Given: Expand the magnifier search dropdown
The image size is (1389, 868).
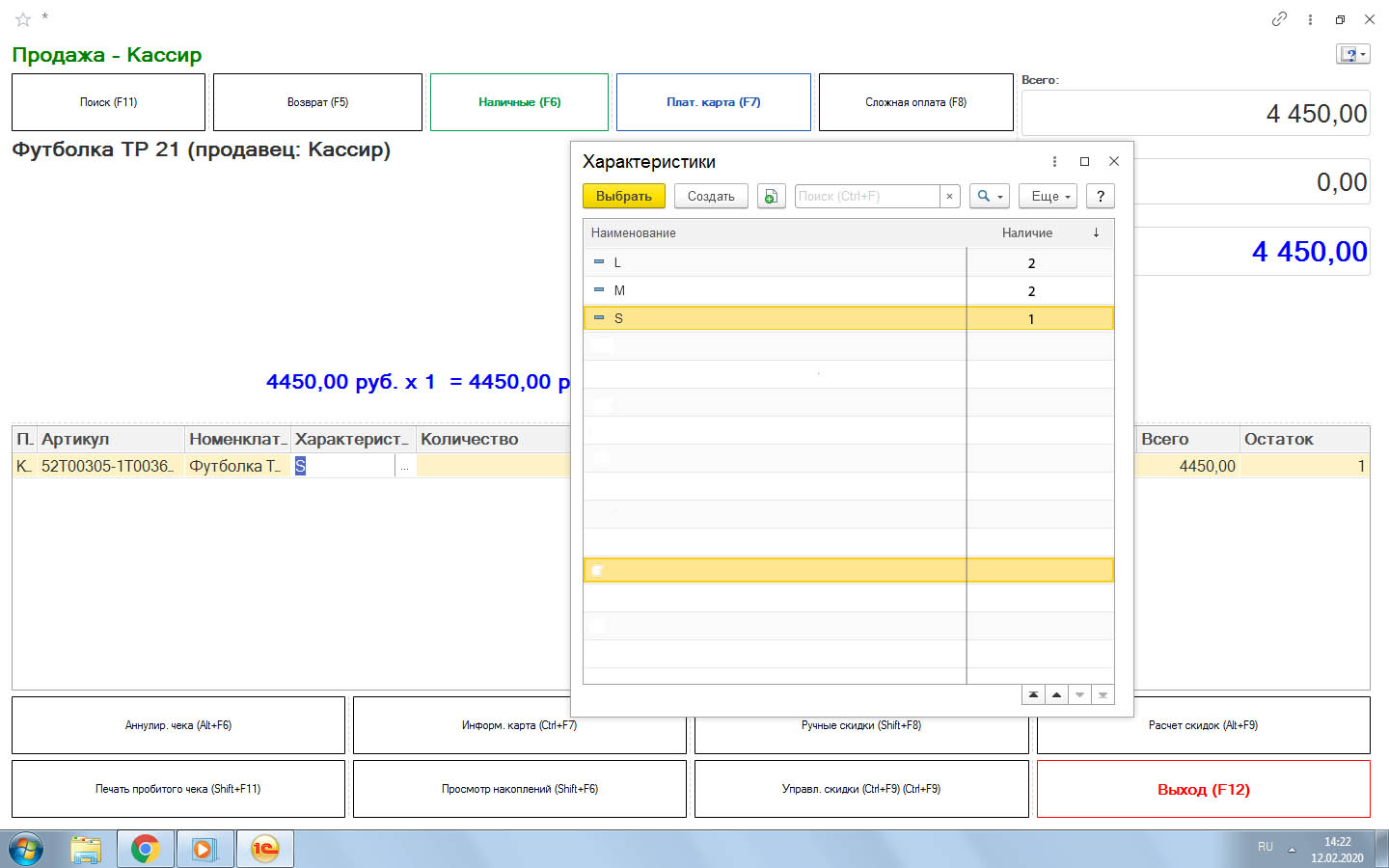Looking at the screenshot, I should pos(990,197).
